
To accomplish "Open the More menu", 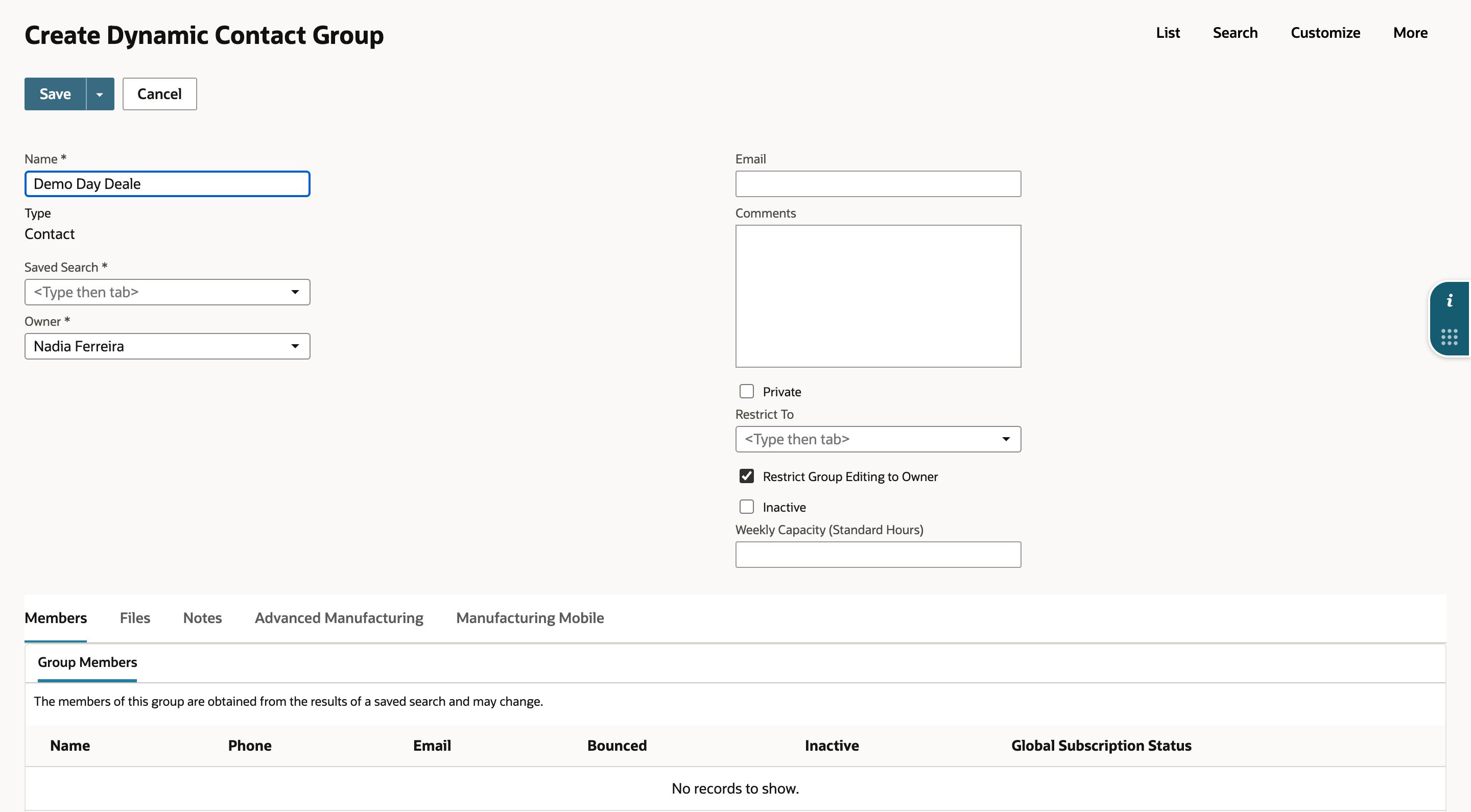I will pos(1410,33).
